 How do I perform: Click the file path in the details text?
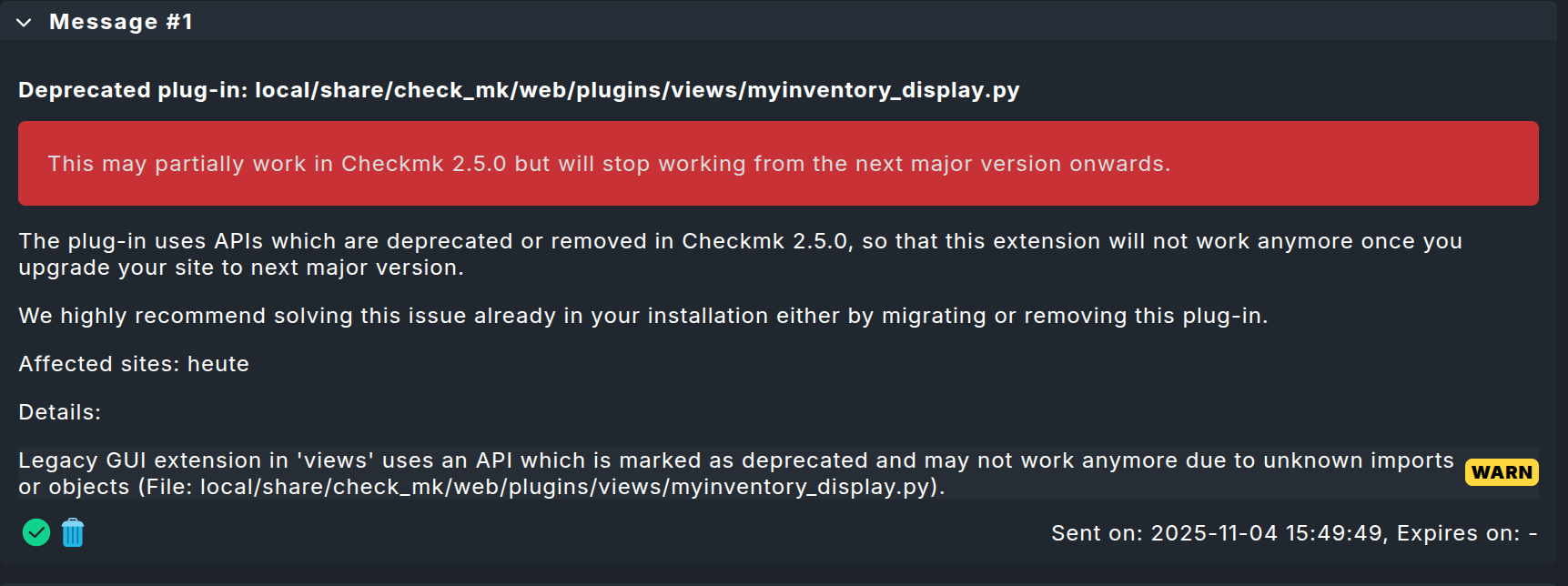[x=564, y=487]
